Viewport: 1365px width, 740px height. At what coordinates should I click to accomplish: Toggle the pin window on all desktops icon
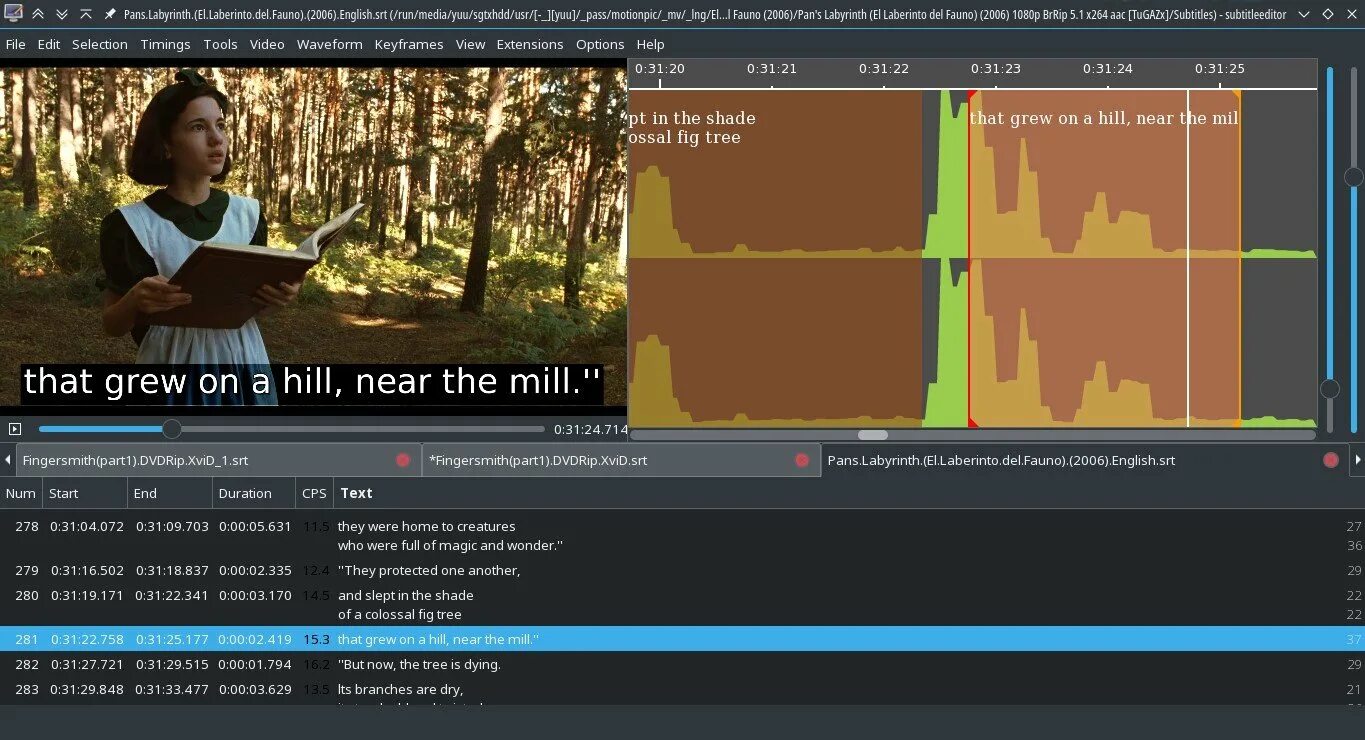[x=110, y=14]
